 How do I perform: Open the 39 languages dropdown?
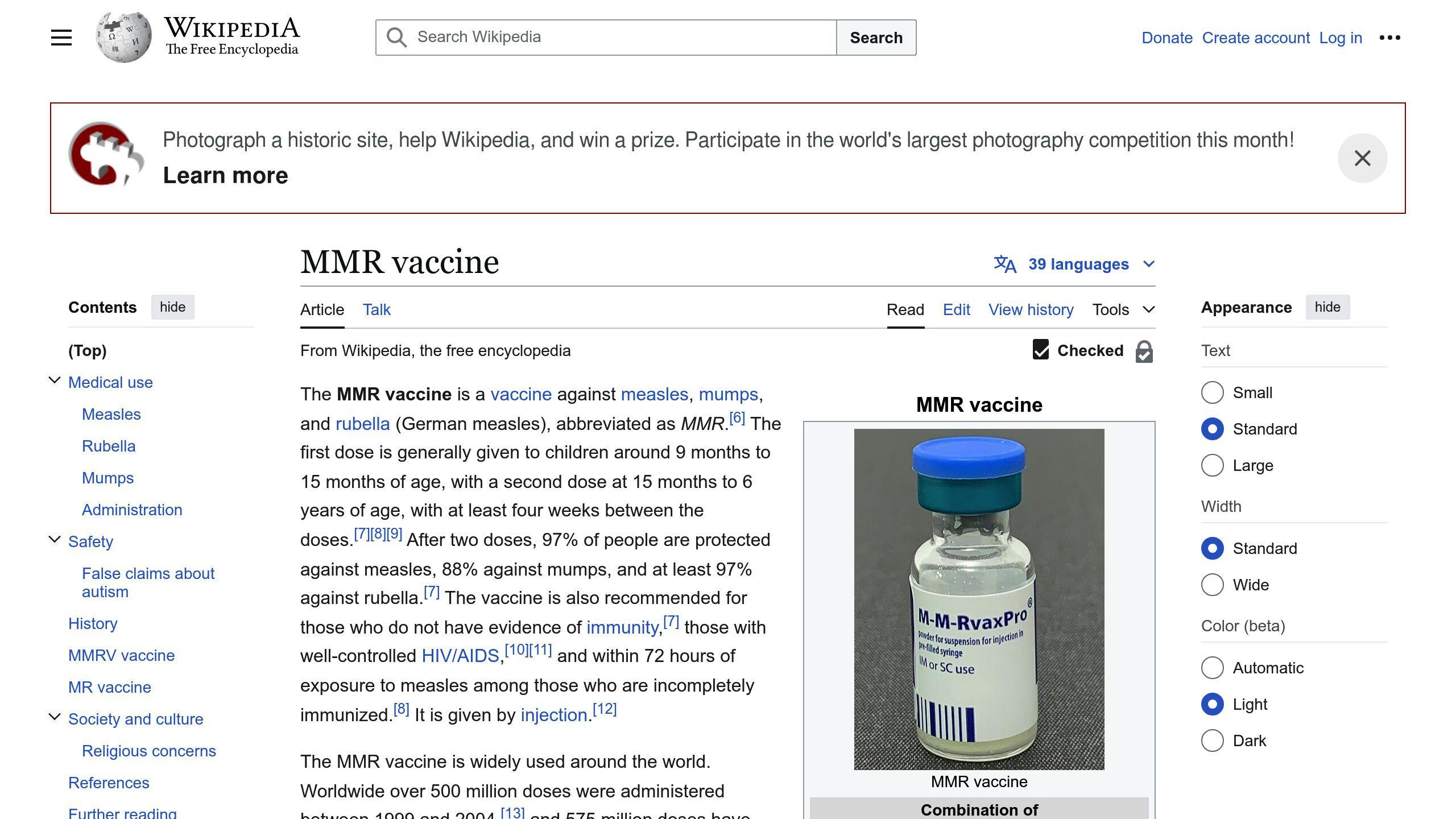click(x=1075, y=264)
